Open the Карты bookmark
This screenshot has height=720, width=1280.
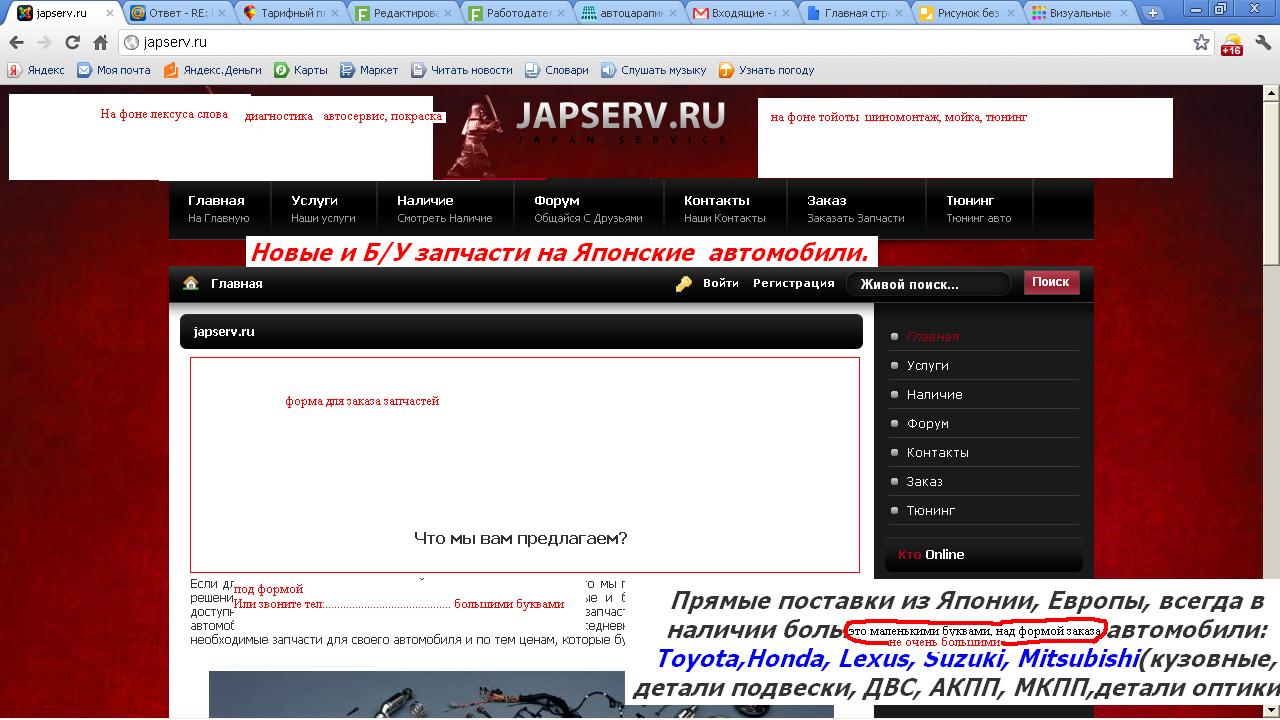pos(301,70)
